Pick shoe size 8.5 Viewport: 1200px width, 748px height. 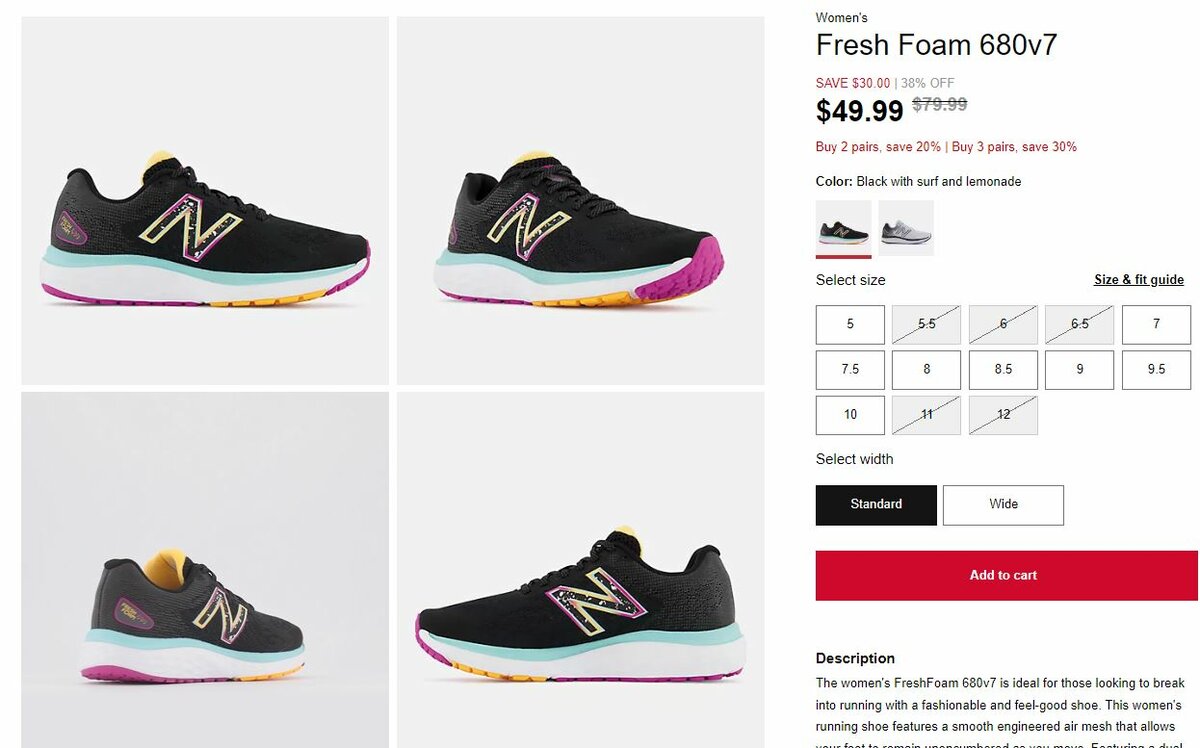[x=1003, y=370]
